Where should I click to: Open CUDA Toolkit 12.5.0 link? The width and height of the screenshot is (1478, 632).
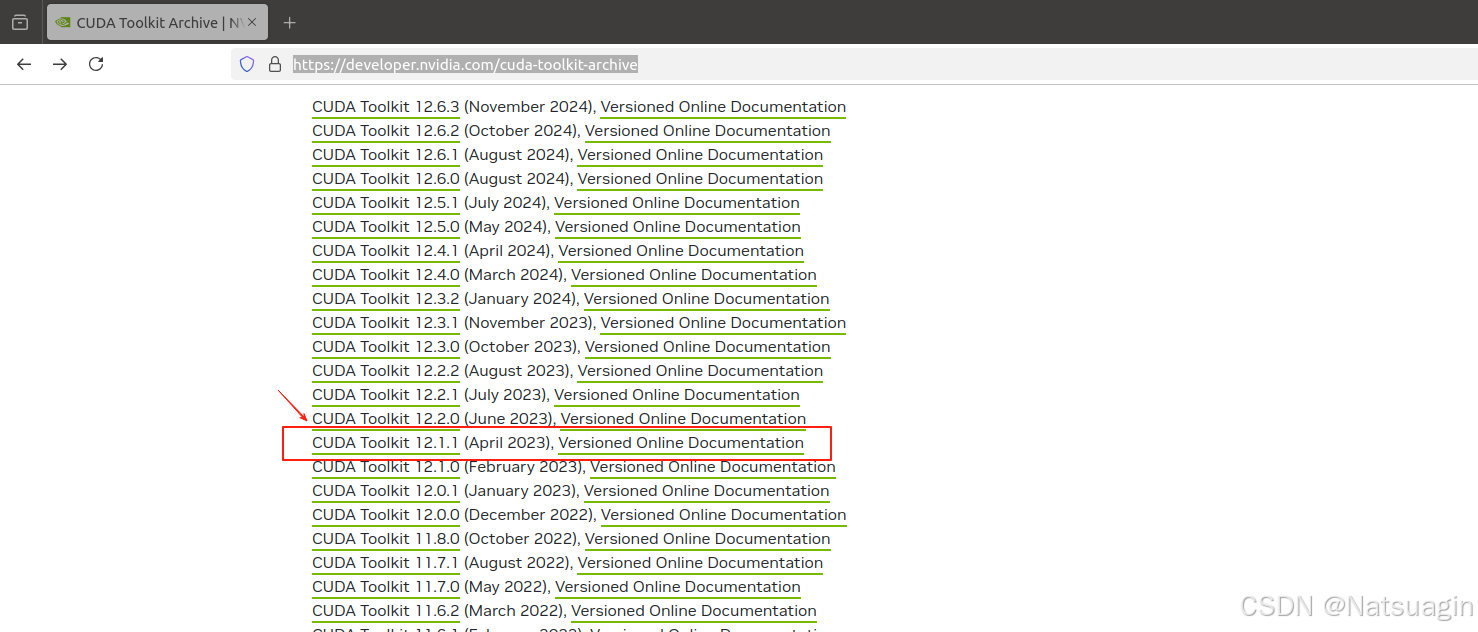(x=386, y=227)
